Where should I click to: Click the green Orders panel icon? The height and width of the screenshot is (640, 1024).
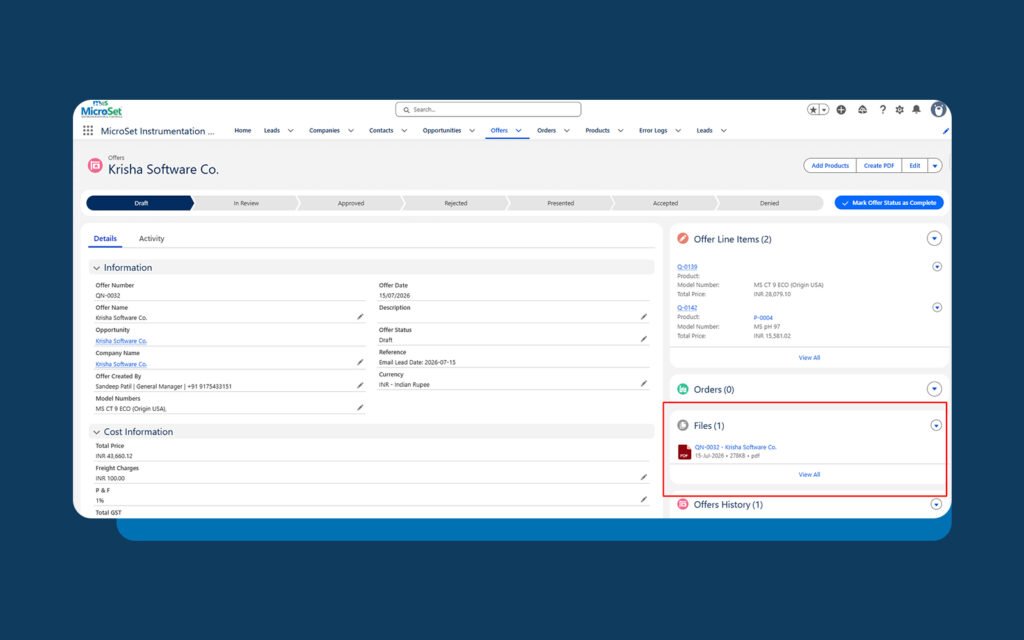click(682, 389)
